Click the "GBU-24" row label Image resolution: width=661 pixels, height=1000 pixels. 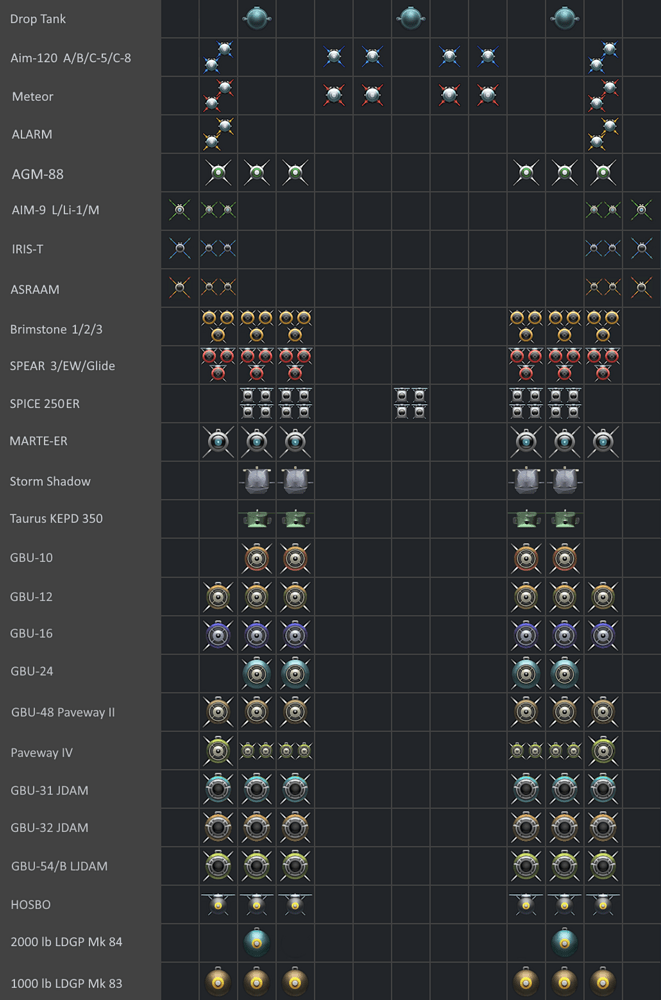31,671
